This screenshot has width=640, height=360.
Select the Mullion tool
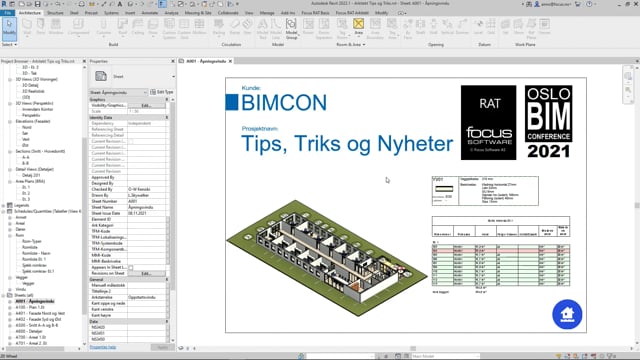click(199, 27)
